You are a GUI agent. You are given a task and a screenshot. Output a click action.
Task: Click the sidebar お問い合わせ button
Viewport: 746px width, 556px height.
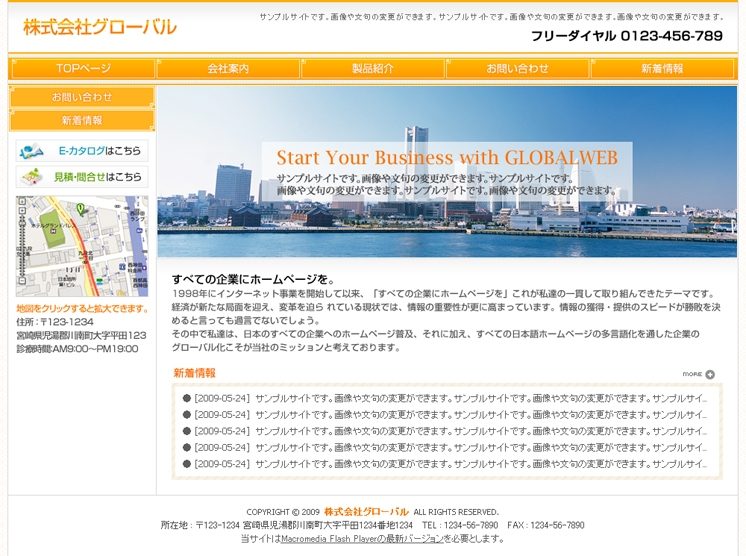click(x=82, y=97)
